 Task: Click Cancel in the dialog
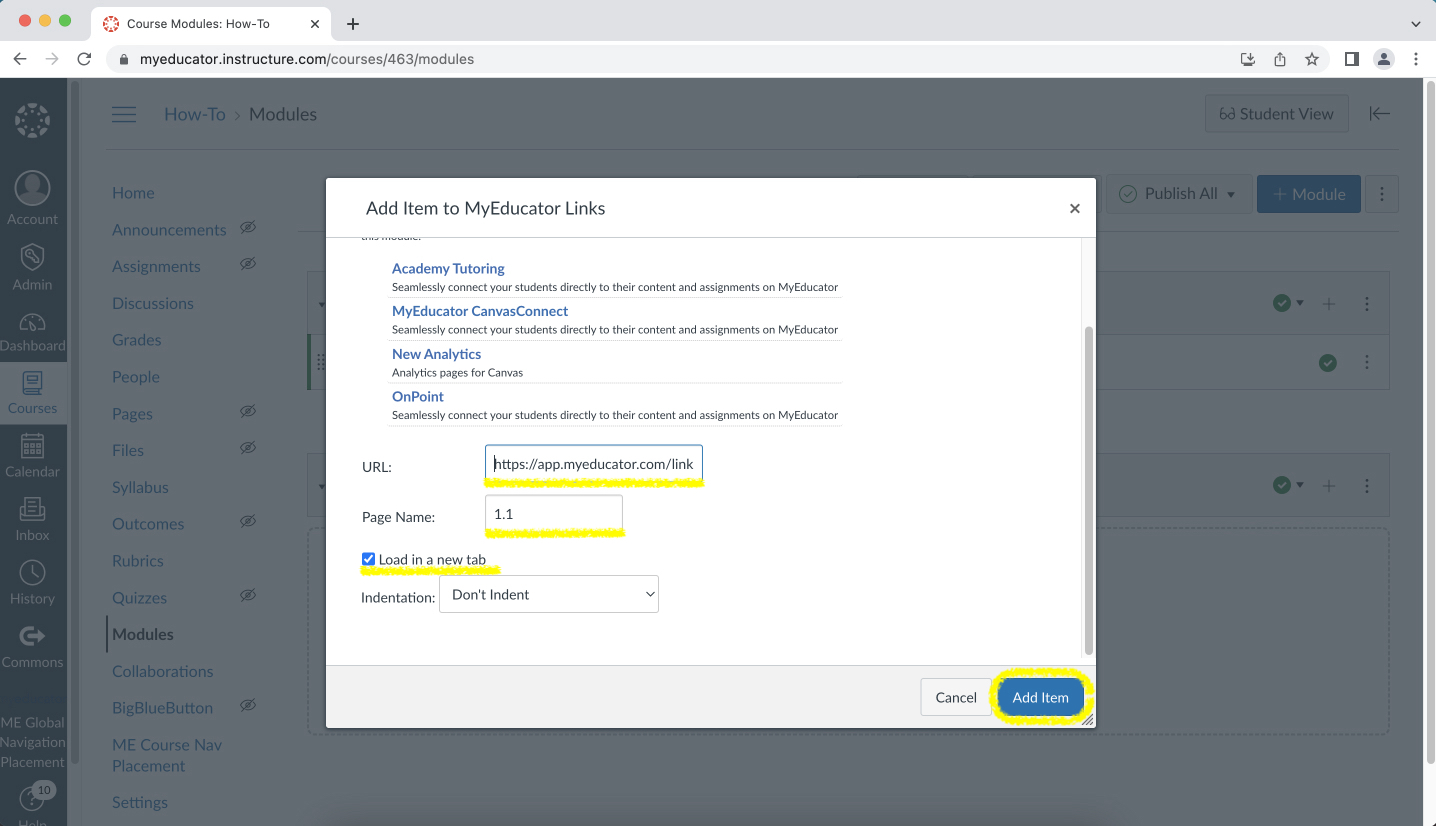click(956, 697)
